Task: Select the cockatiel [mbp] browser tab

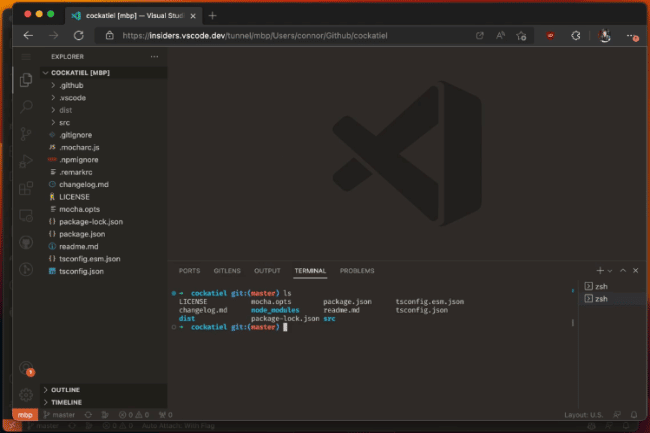Action: (133, 16)
